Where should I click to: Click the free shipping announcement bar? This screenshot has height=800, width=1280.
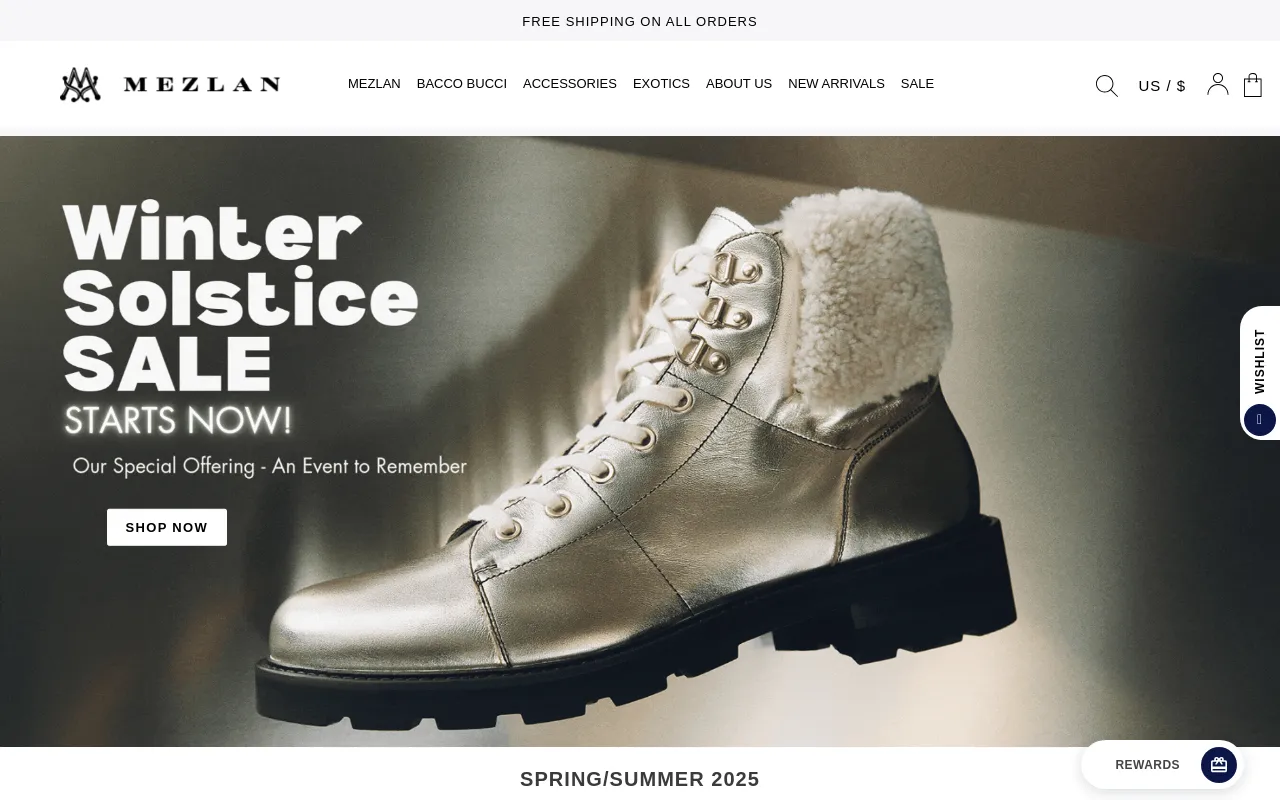pos(640,21)
